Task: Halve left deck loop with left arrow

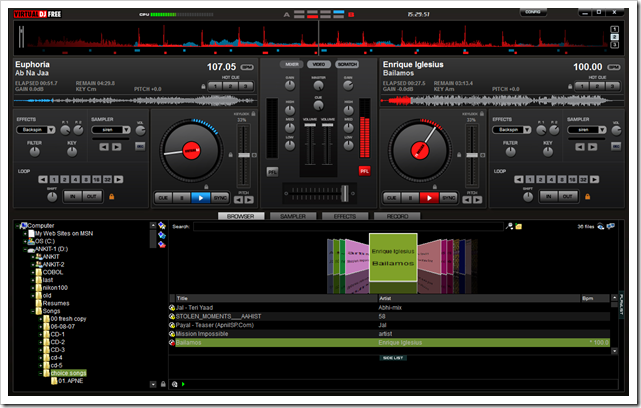Action: tap(43, 179)
